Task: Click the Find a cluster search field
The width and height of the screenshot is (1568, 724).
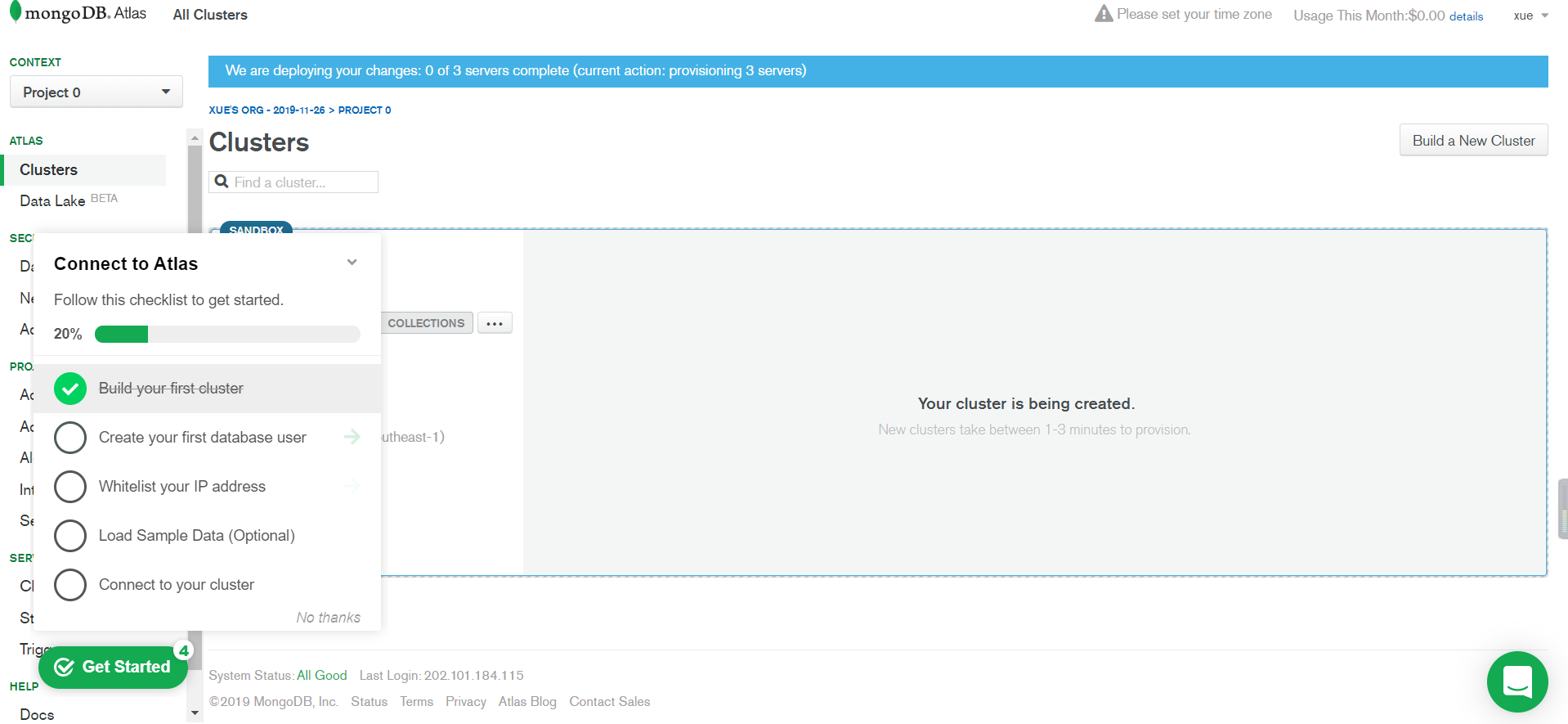Action: tap(293, 182)
